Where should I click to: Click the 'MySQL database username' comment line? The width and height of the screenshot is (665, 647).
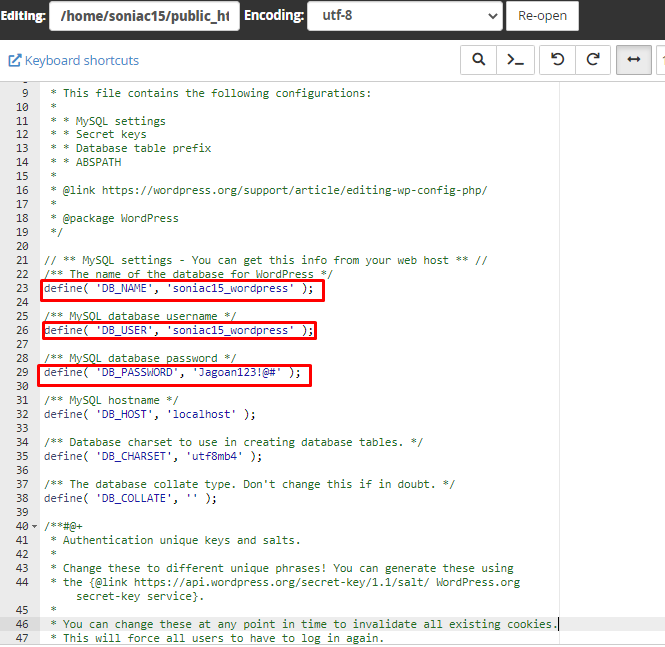(x=140, y=316)
